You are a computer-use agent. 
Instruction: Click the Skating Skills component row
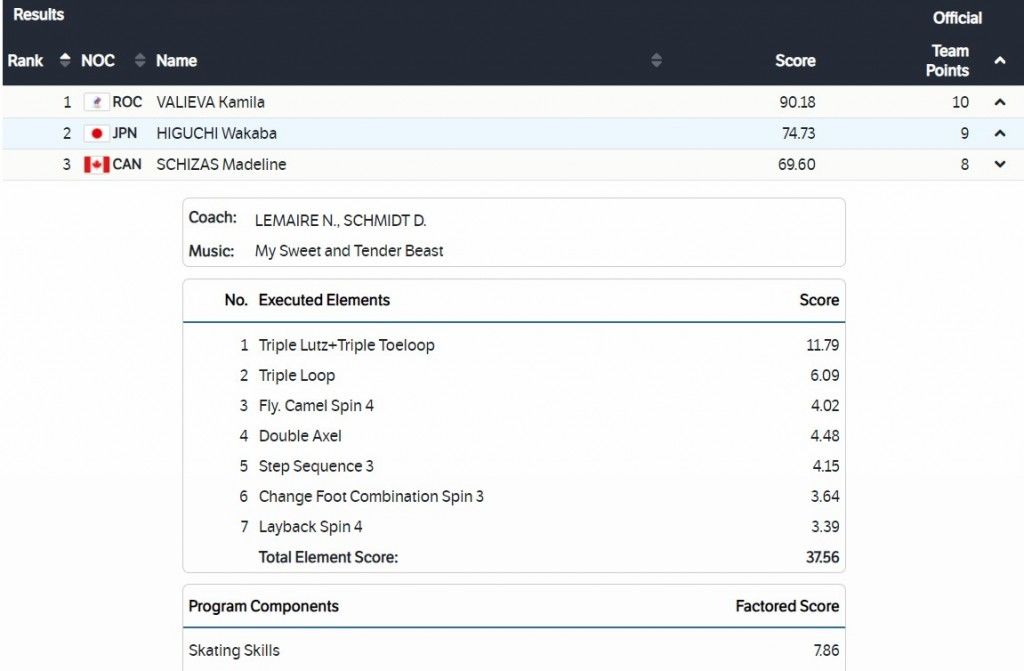point(234,650)
